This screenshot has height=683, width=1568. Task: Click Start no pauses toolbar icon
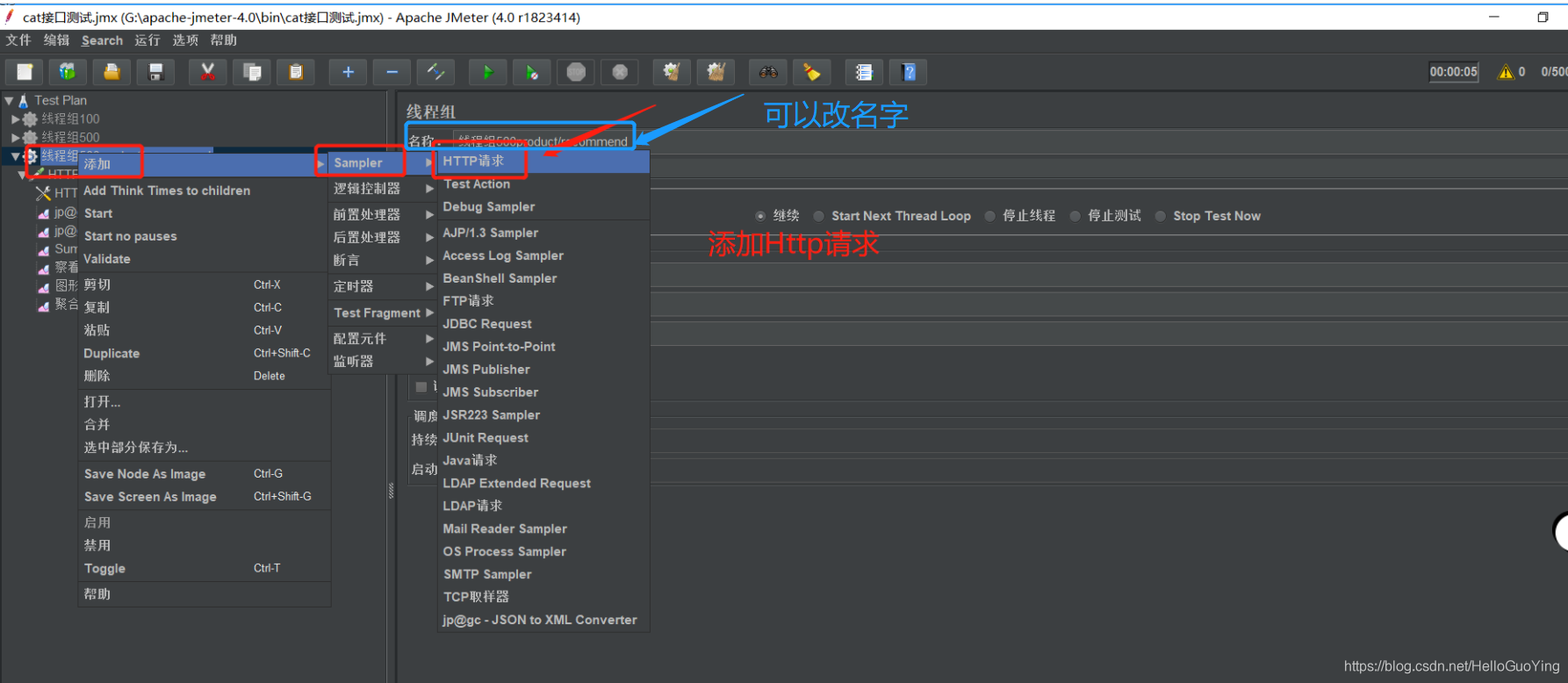point(532,72)
